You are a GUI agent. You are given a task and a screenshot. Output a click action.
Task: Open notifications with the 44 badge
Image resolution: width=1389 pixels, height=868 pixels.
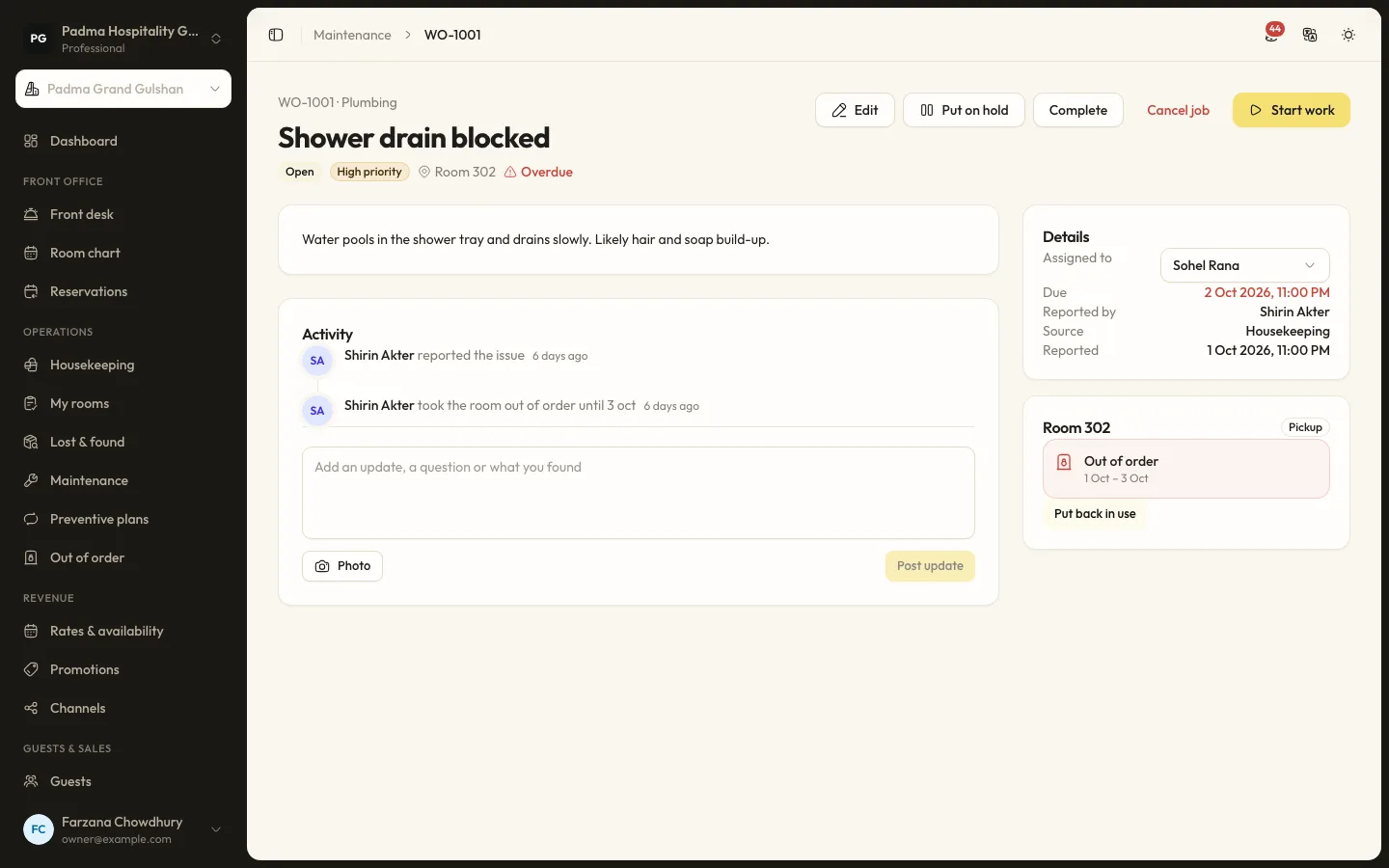(1273, 34)
